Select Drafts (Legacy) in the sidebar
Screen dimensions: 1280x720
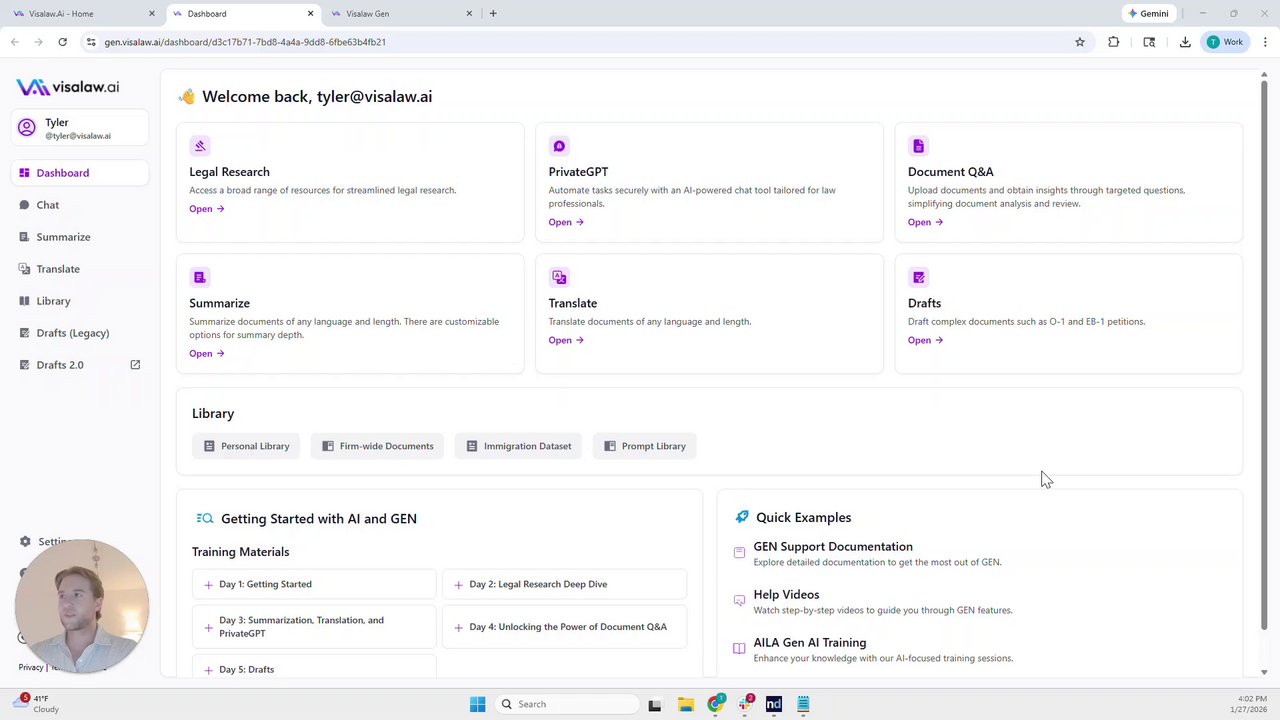80,333
